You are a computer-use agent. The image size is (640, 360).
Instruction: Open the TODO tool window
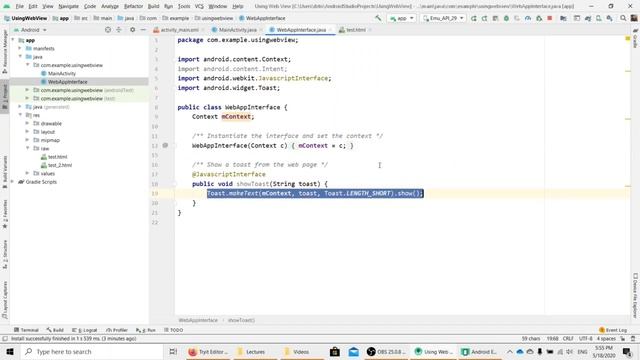(173, 330)
